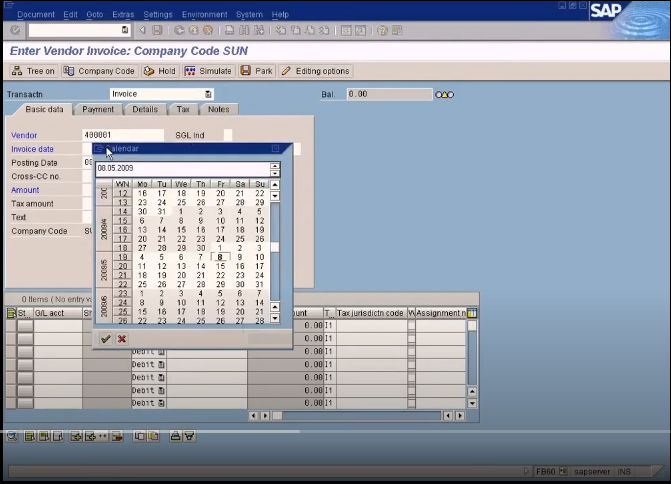671x484 pixels.
Task: Decrease calendar date with down spinner arrow
Action: (275, 173)
